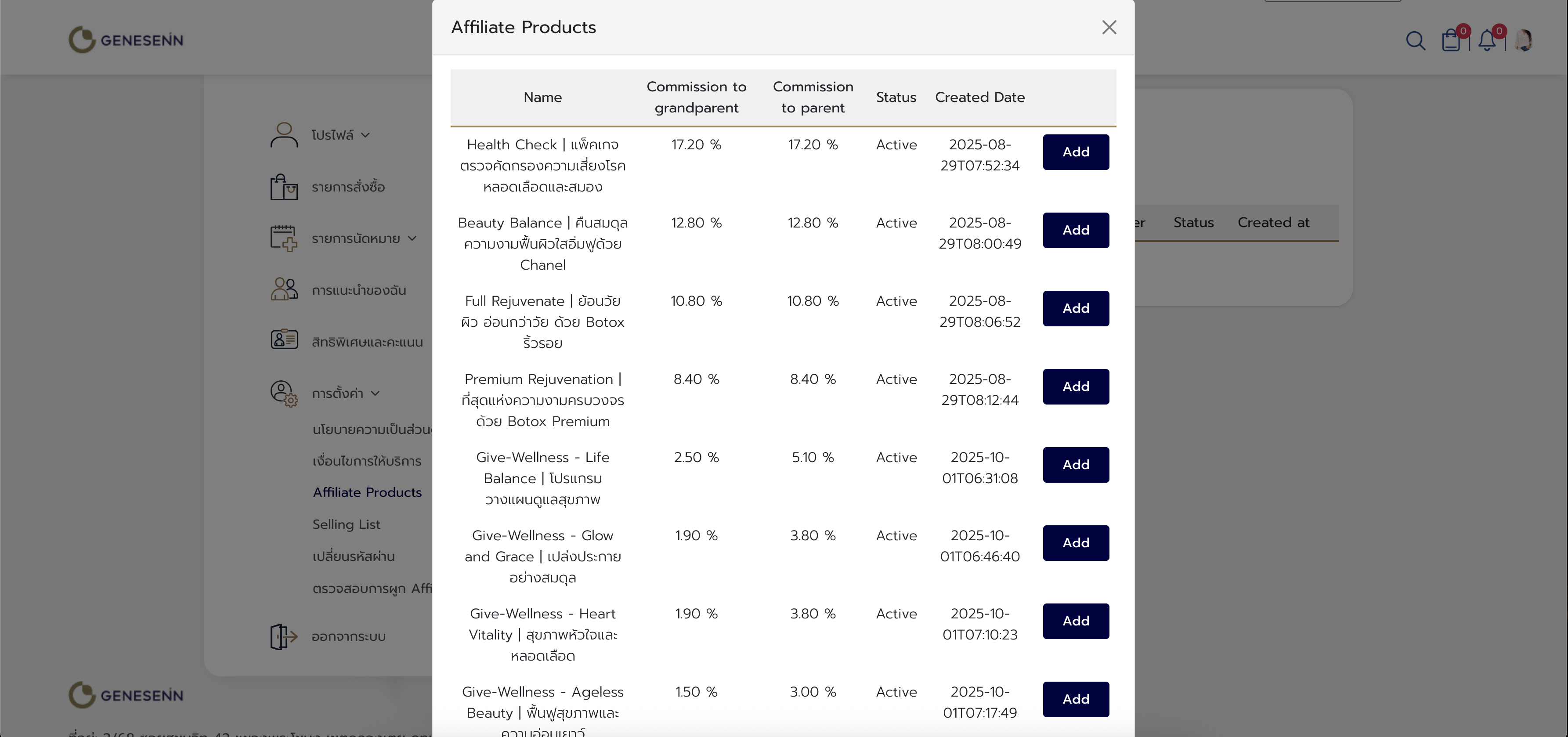This screenshot has width=1568, height=737.
Task: Add the Health Check product
Action: point(1076,152)
